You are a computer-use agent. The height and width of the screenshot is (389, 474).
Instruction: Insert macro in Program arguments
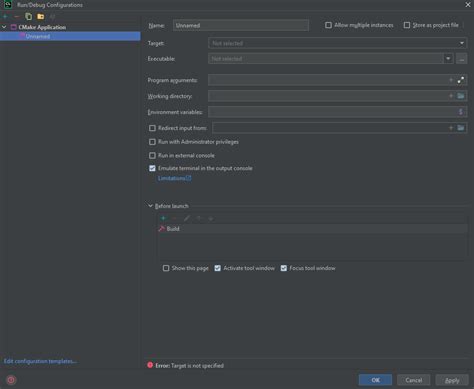point(451,80)
